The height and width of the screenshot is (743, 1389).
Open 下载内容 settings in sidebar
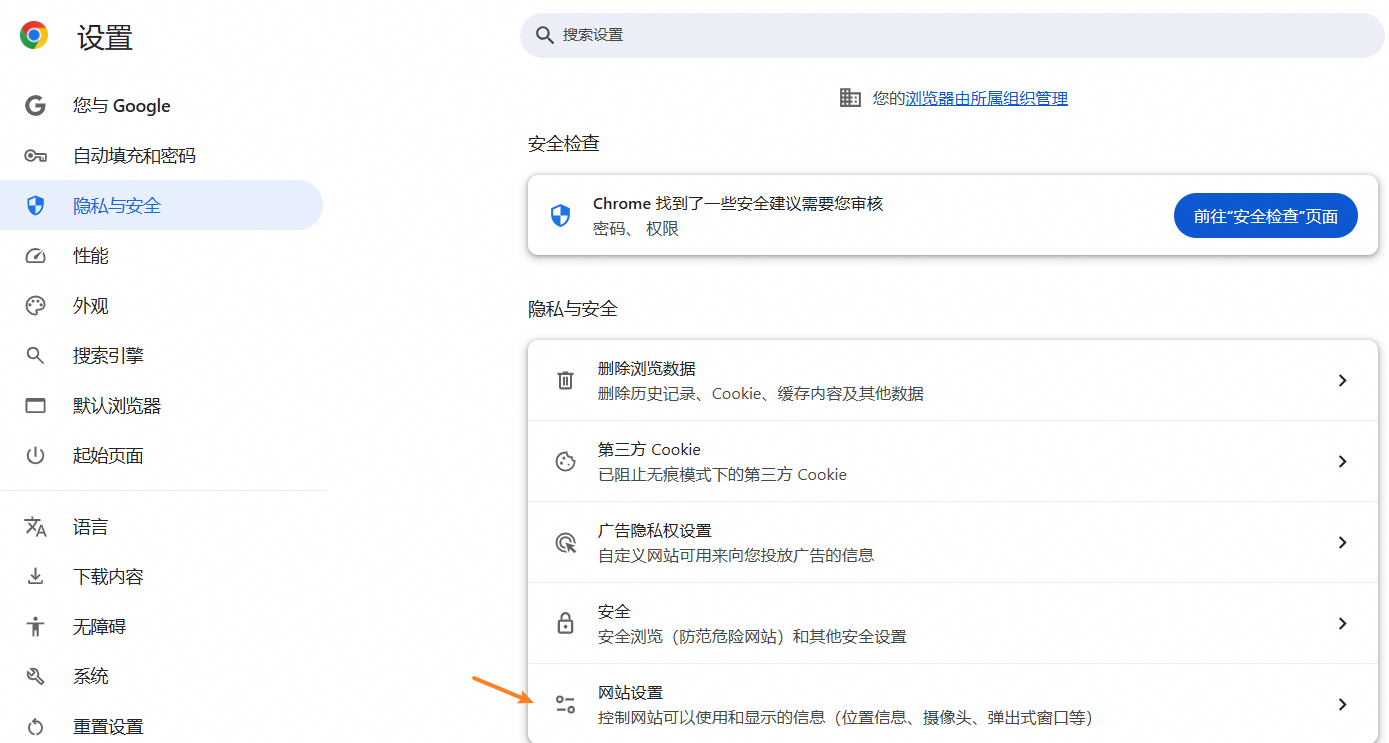(x=108, y=577)
